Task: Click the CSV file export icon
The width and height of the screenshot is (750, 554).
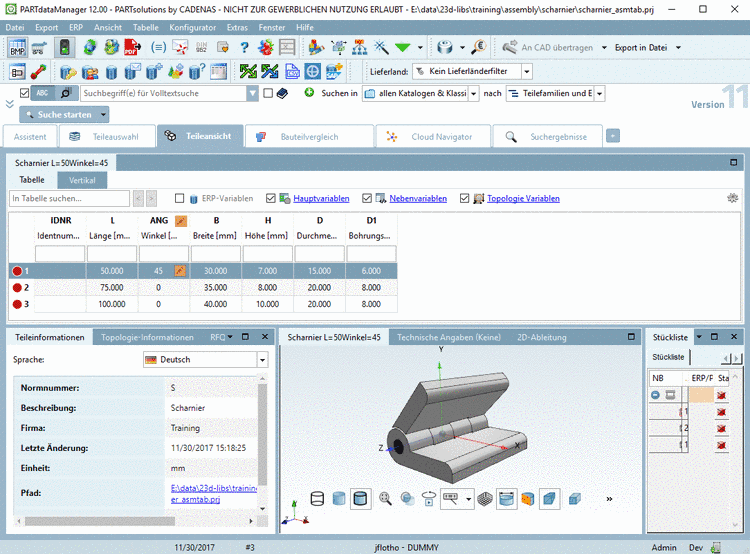Action: pyautogui.click(x=292, y=71)
